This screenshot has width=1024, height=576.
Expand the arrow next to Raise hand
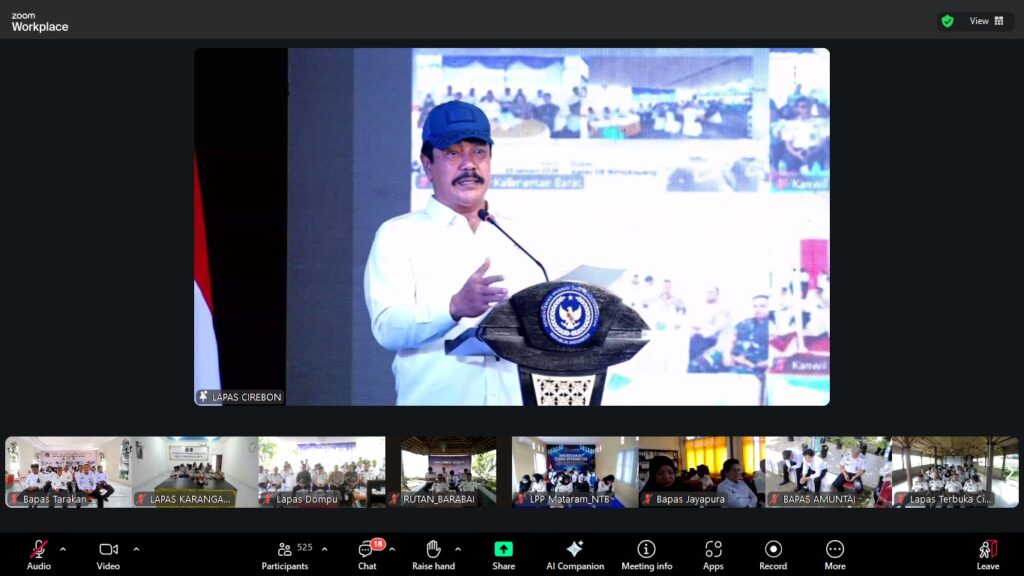(x=458, y=549)
